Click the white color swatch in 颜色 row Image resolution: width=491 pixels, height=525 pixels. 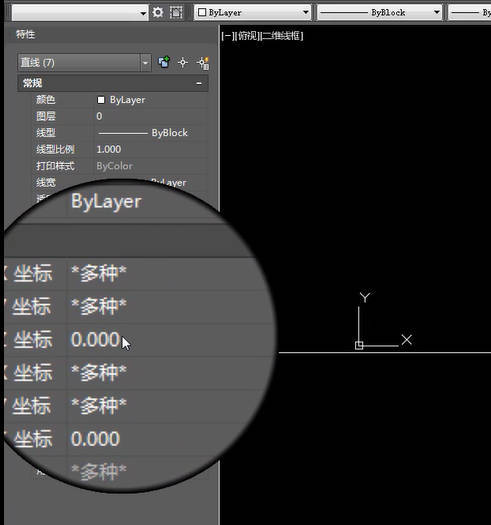click(100, 100)
